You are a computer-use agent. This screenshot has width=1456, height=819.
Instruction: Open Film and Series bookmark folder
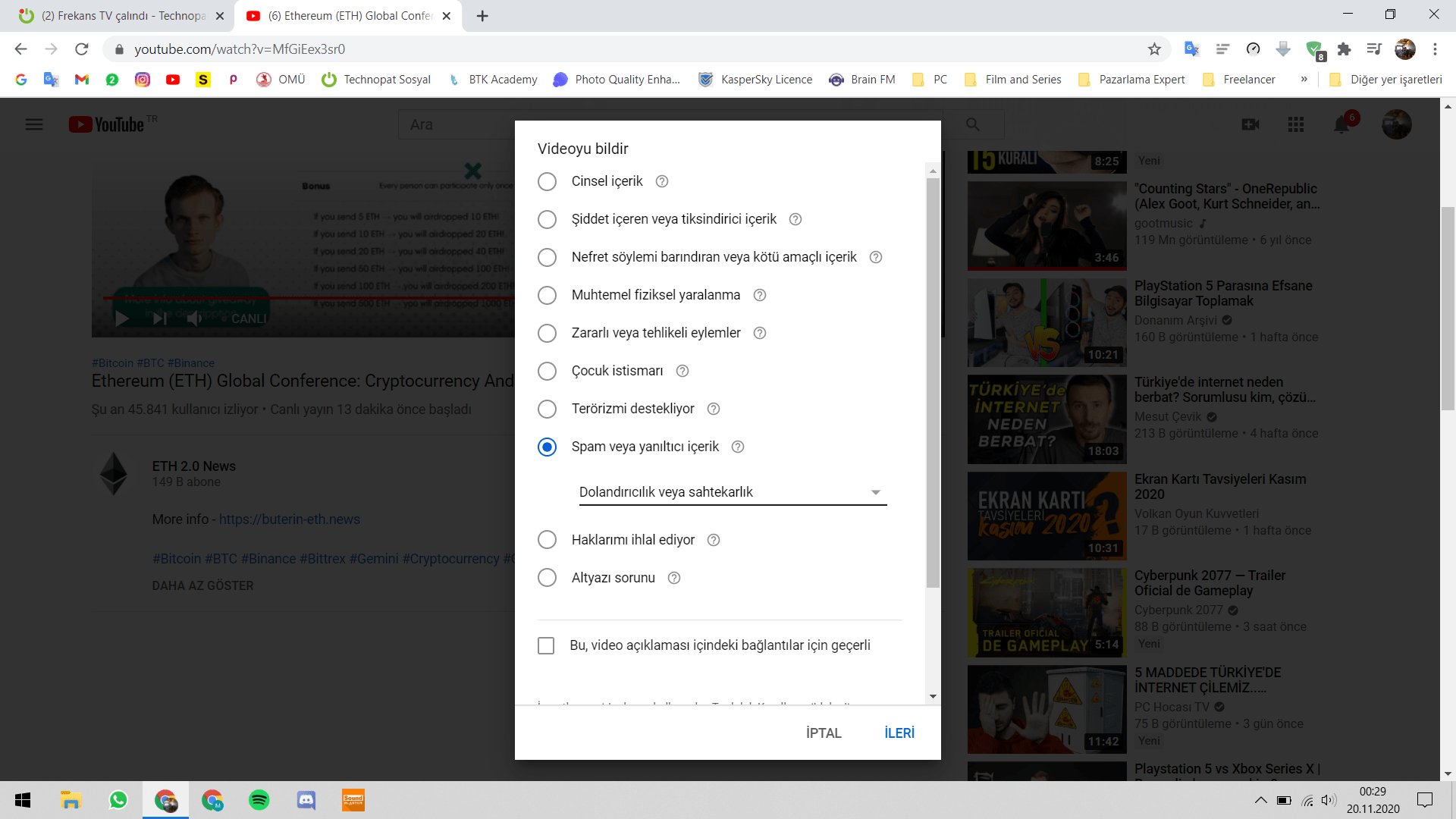click(x=1012, y=80)
